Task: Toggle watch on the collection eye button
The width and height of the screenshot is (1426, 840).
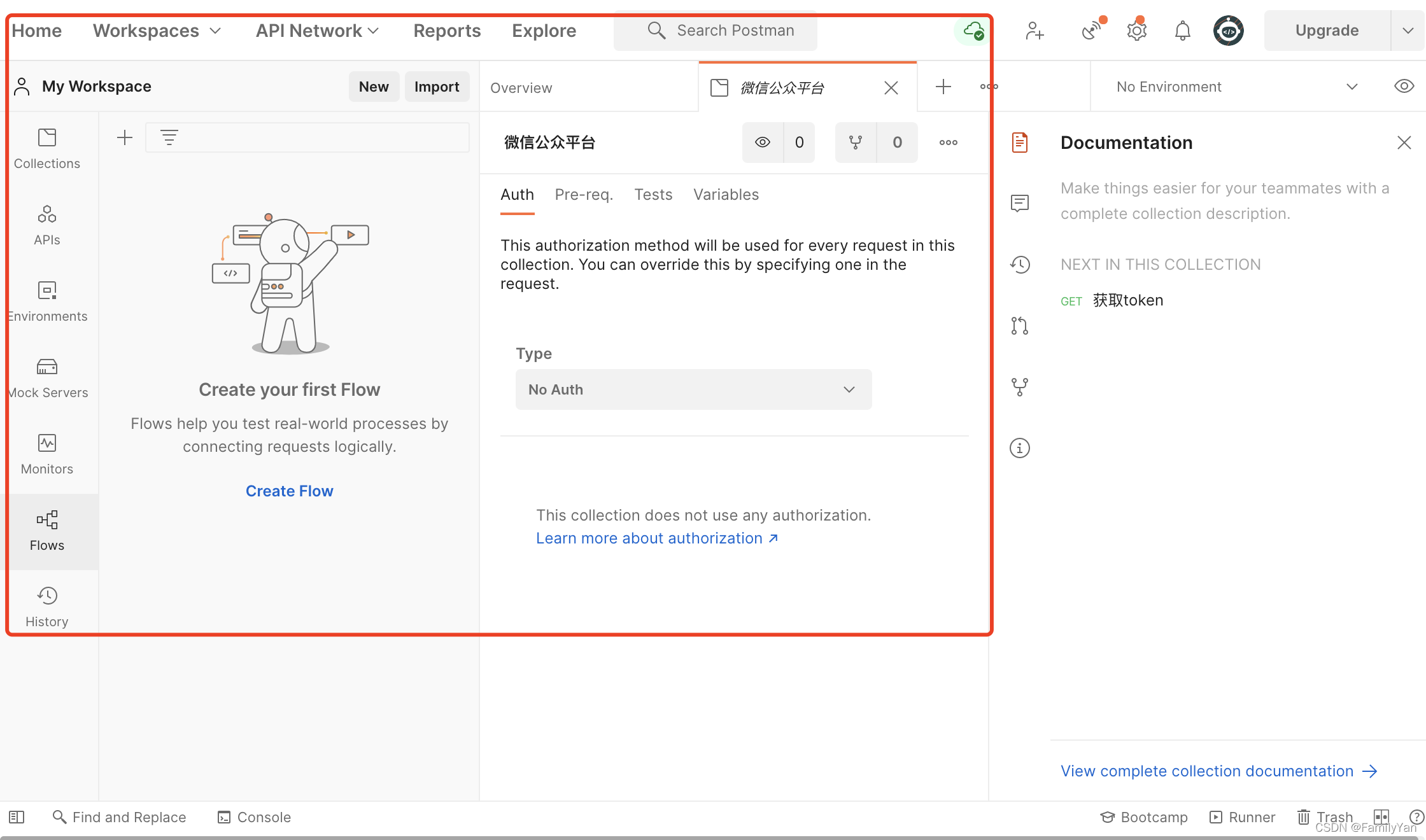Action: click(763, 143)
